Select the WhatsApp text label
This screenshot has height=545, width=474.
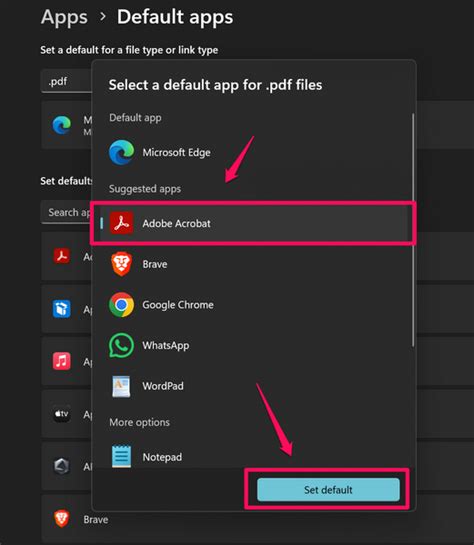coord(166,345)
